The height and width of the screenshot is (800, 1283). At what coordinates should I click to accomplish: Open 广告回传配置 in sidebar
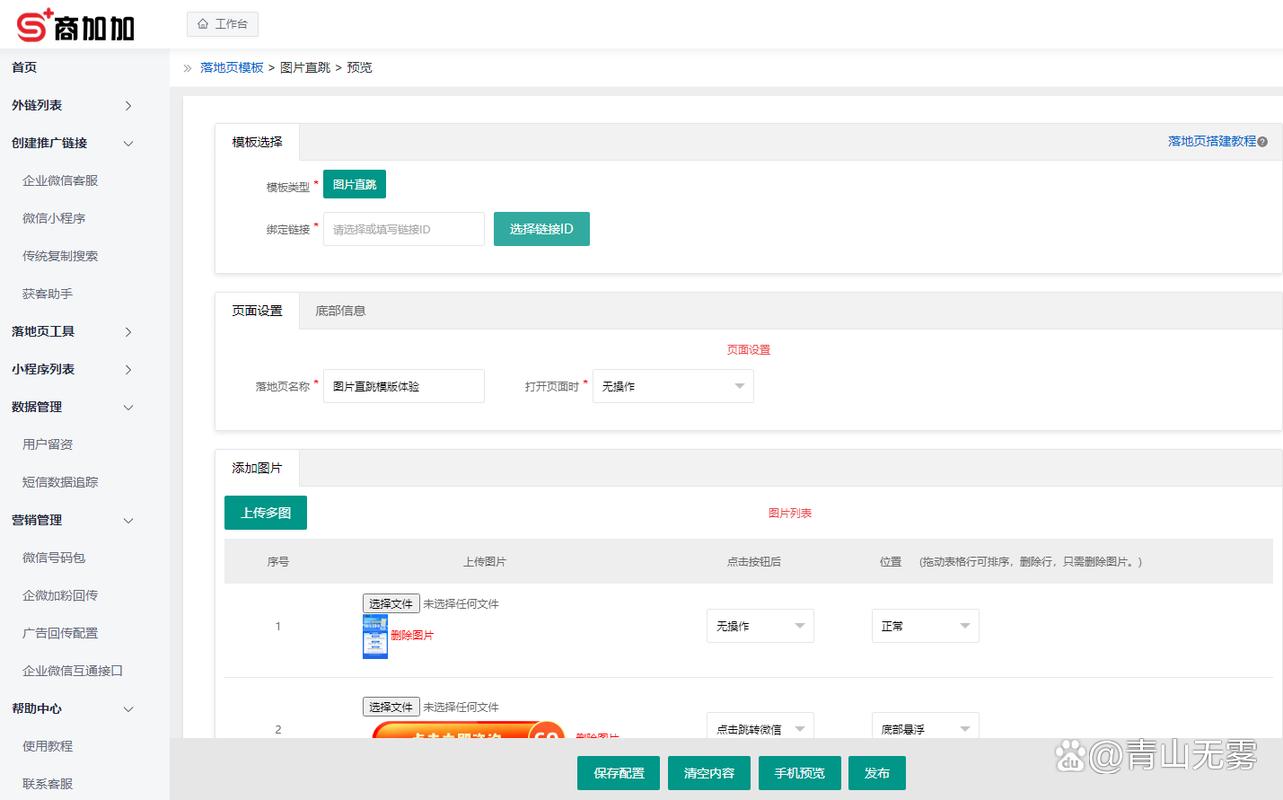pos(60,633)
